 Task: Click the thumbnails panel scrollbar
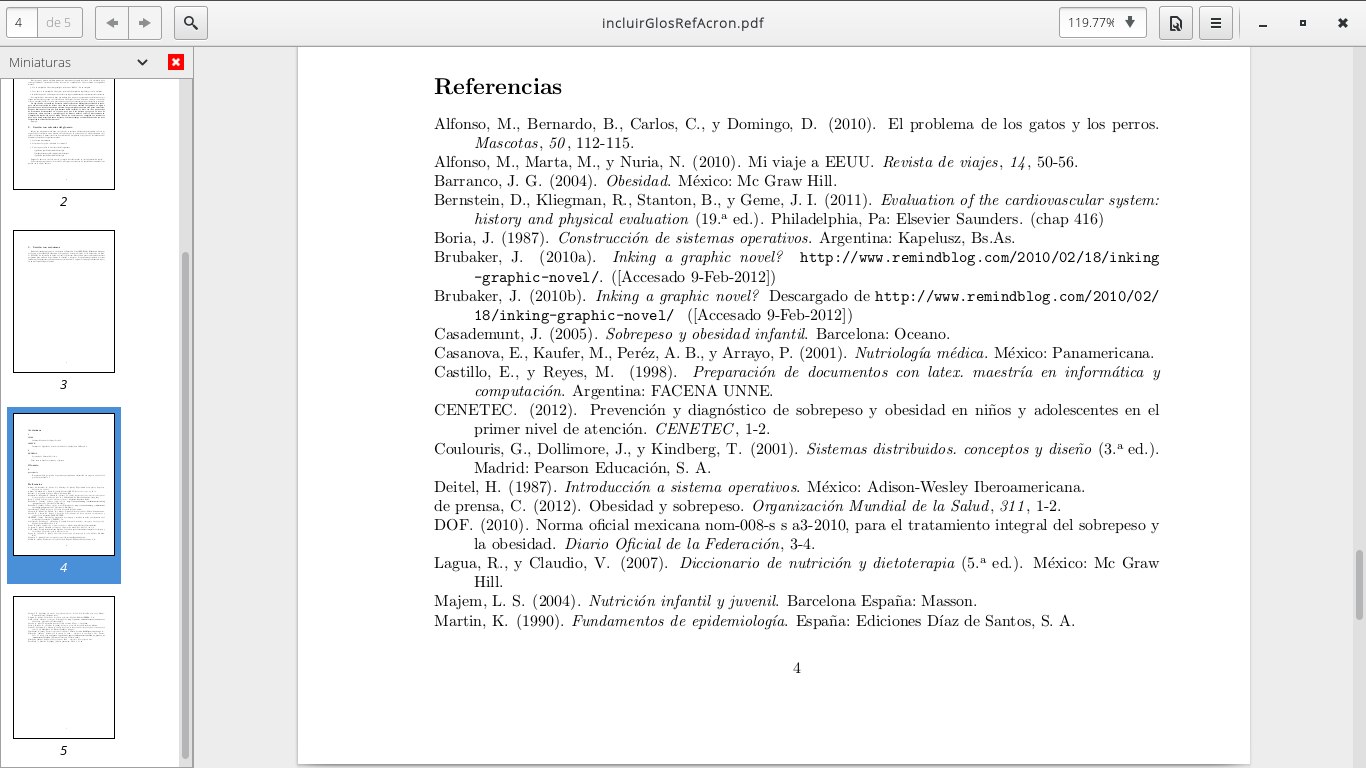coord(185,505)
